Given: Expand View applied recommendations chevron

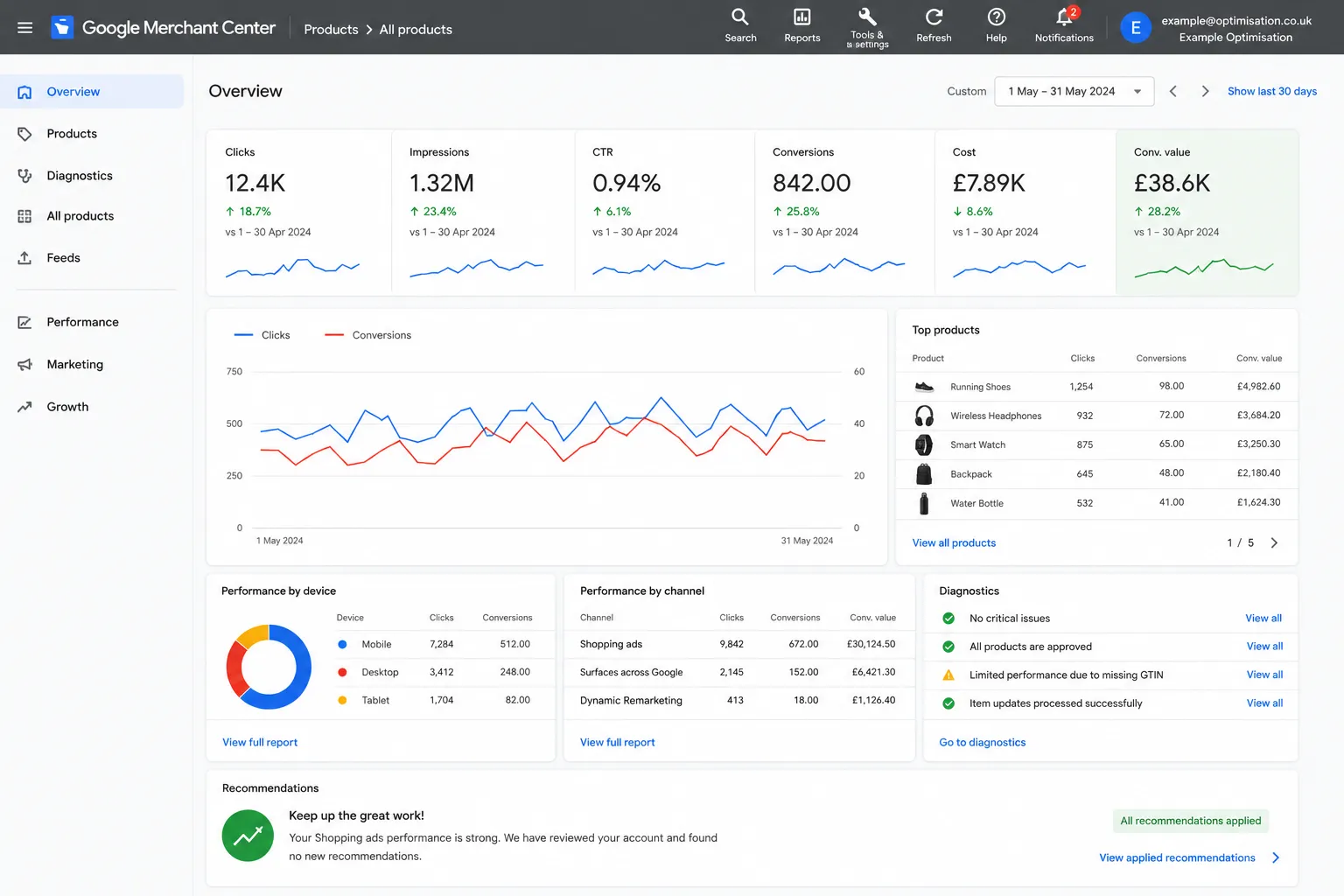Looking at the screenshot, I should 1276,857.
